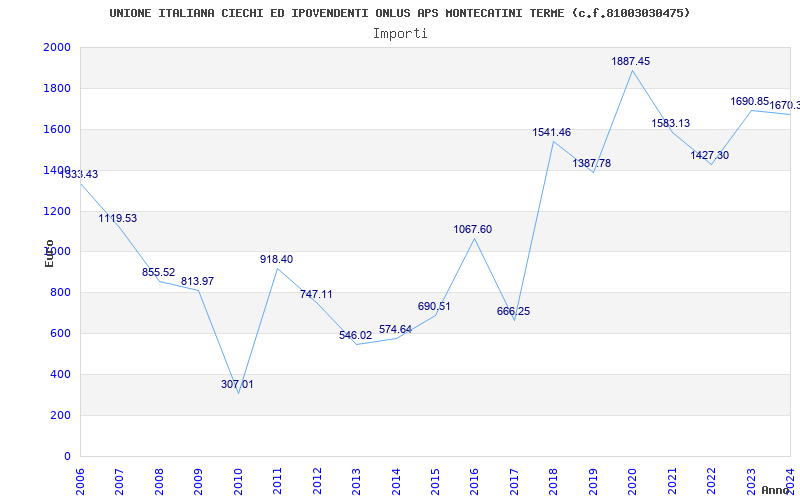Click the chart title UNIONE ITALIANA CIECHI
Viewport: 800px width, 500px height.
coord(399,13)
